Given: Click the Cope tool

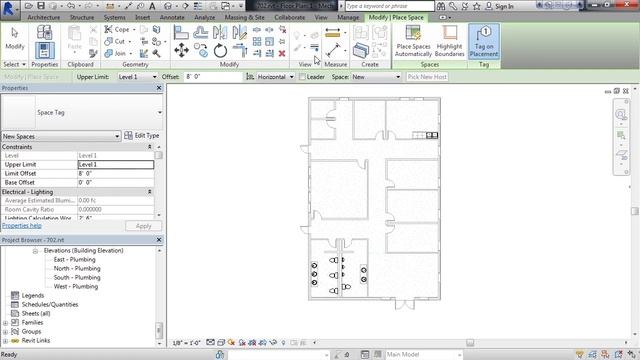Looking at the screenshot, I should pos(117,29).
